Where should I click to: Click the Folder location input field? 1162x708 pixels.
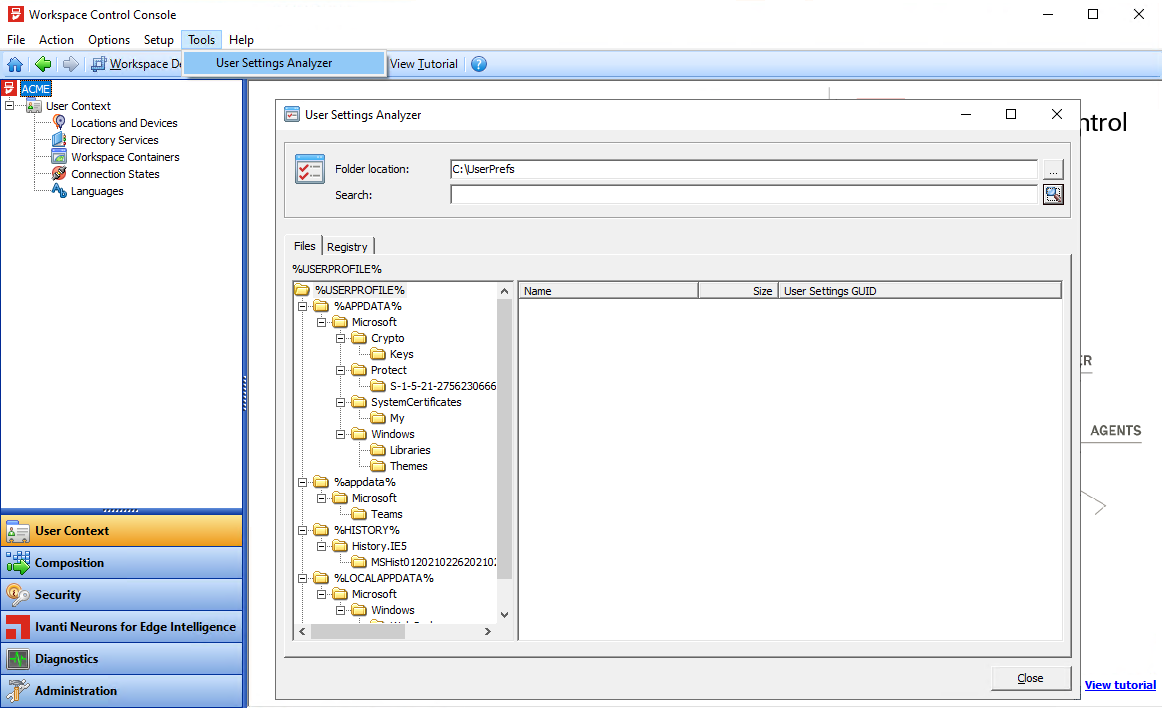743,169
